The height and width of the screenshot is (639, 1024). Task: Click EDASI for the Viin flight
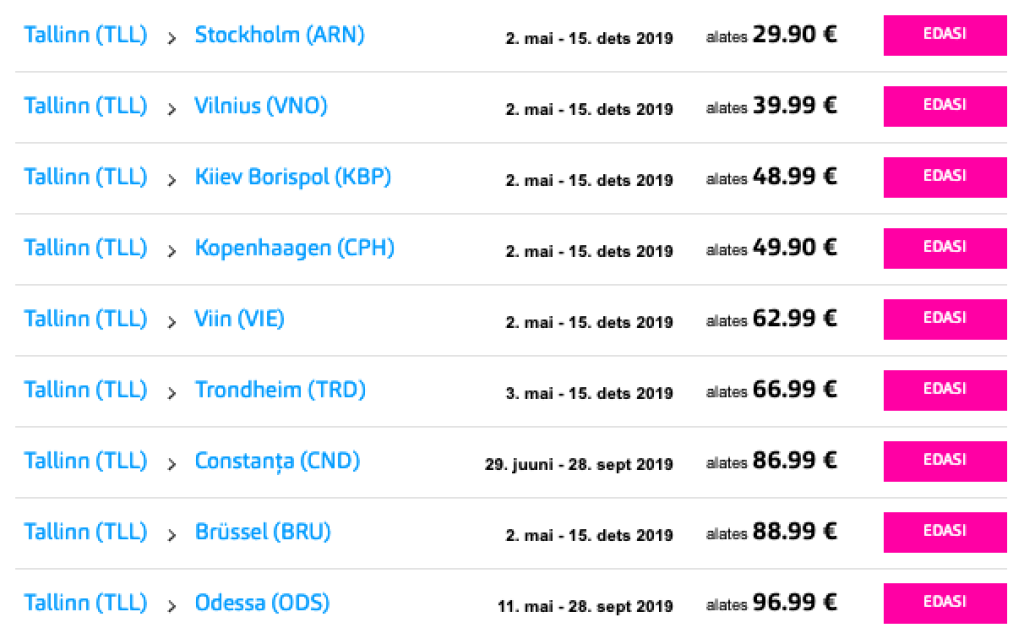[944, 319]
